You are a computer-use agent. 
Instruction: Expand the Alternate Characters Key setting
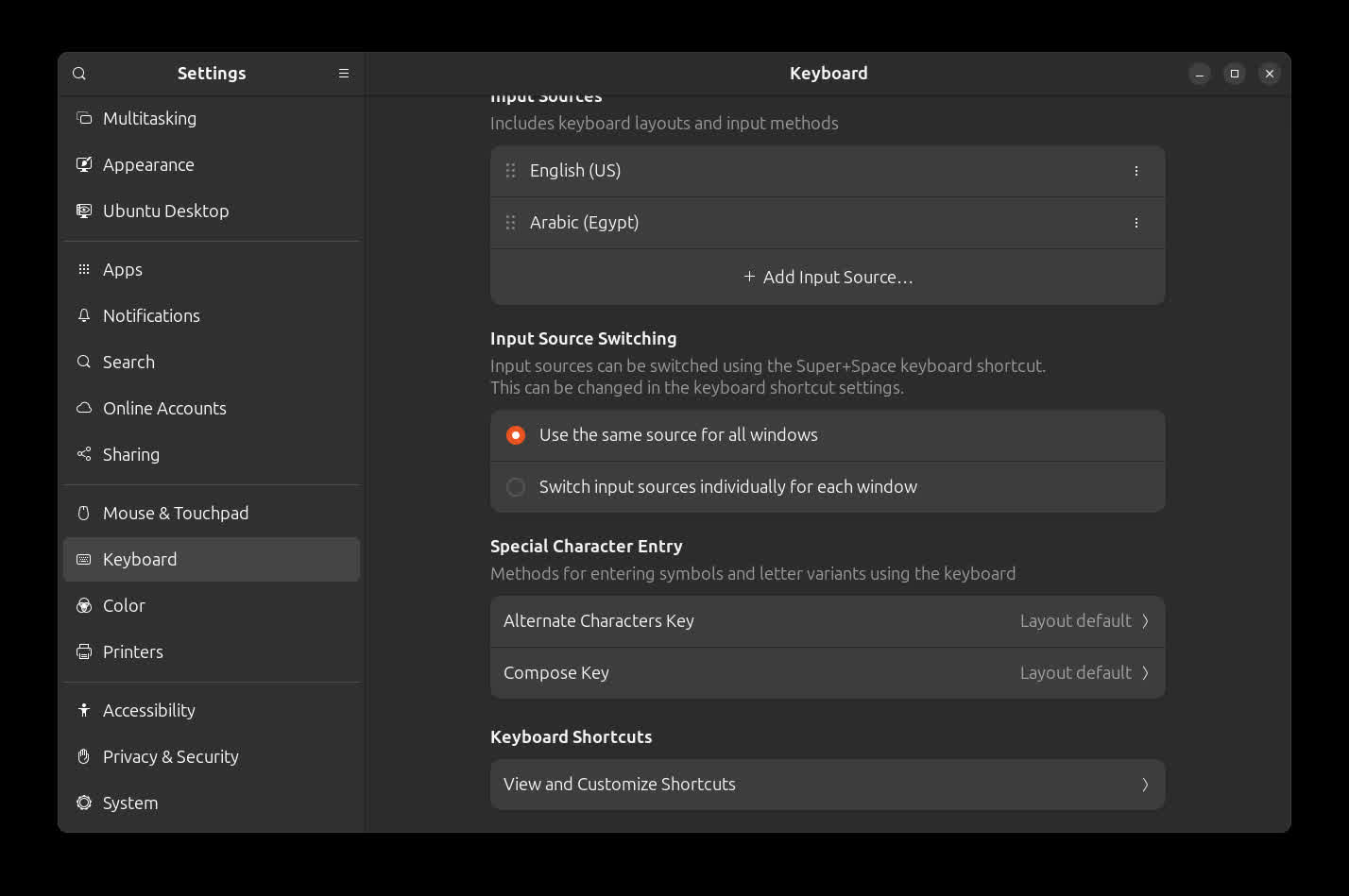click(827, 621)
